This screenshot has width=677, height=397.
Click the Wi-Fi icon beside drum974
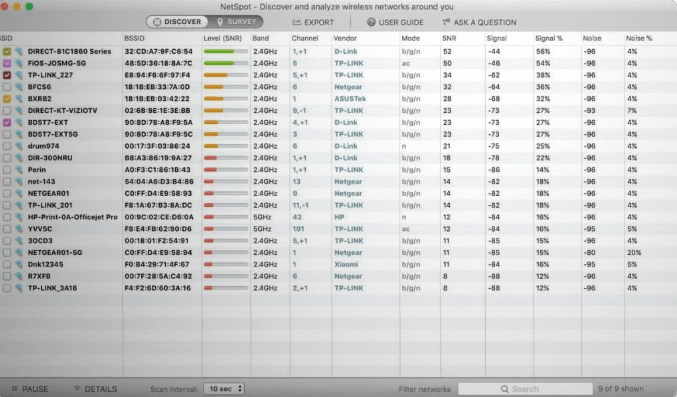[x=19, y=146]
